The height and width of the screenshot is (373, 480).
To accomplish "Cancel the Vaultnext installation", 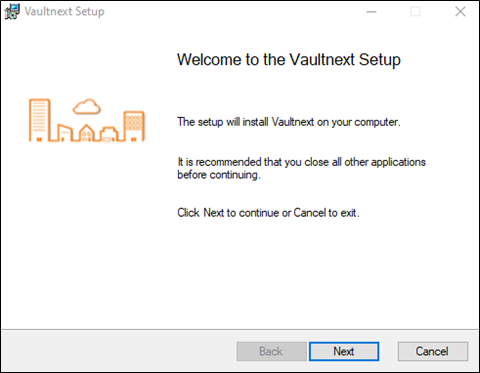I will coord(432,351).
